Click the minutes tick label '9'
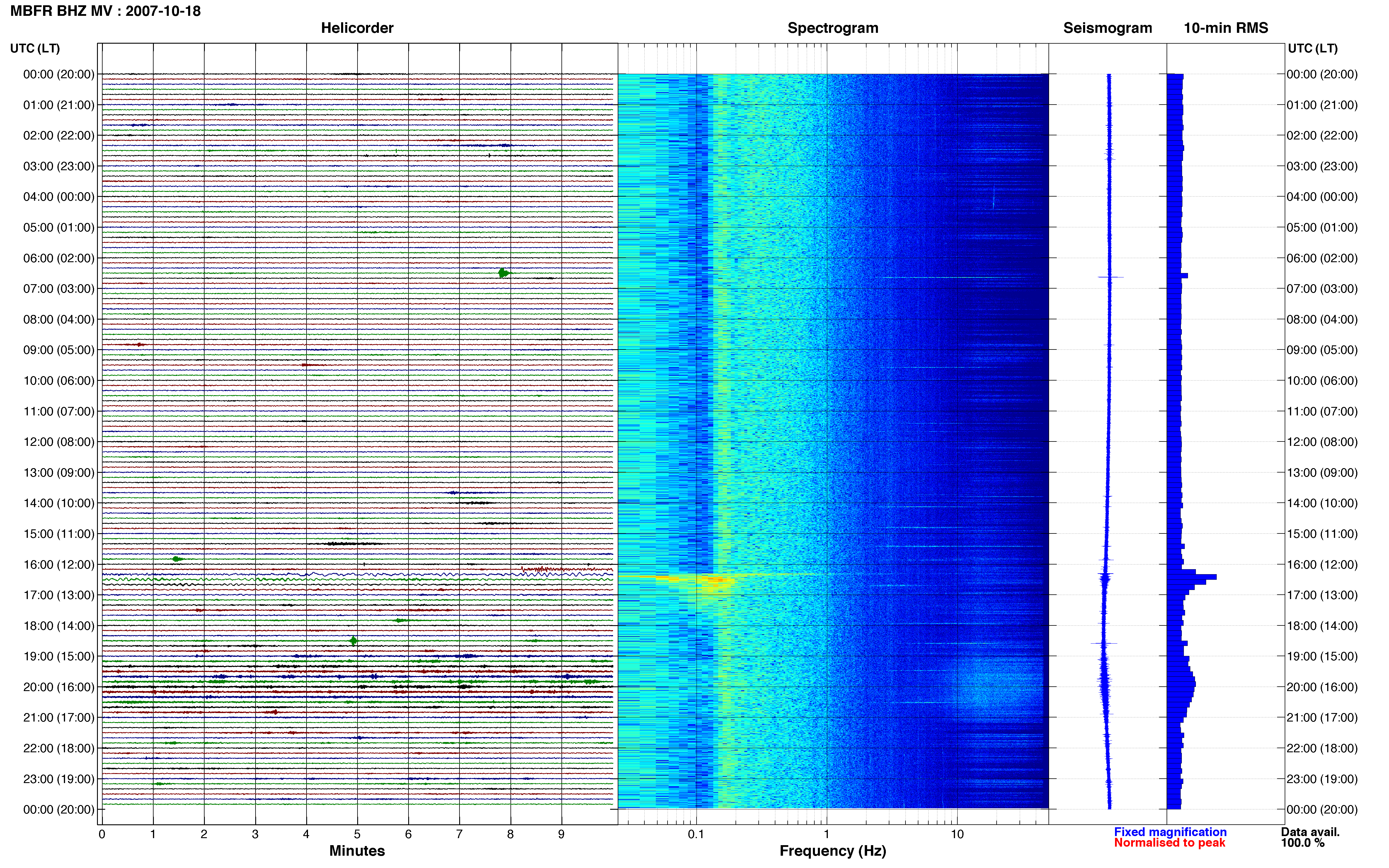 pos(561,834)
